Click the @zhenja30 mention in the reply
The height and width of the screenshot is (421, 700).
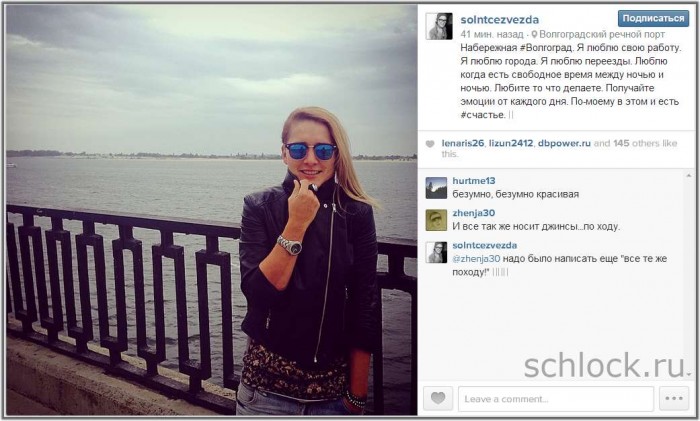tap(476, 258)
